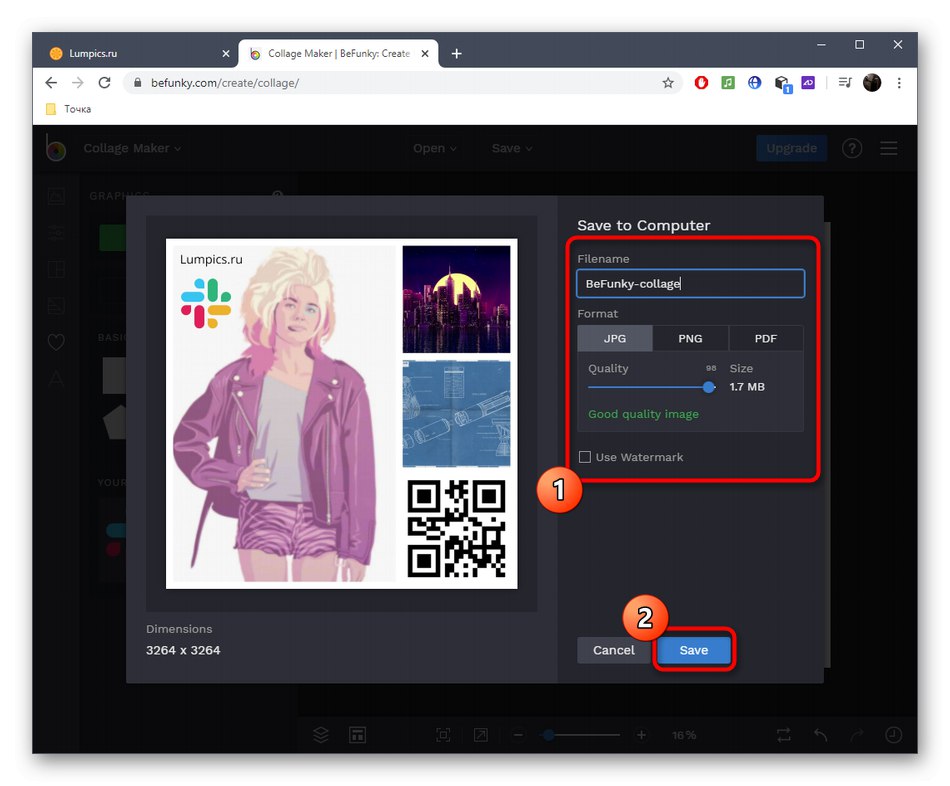This screenshot has height=786, width=950.
Task: Click the browser address bar URL
Action: pos(225,83)
